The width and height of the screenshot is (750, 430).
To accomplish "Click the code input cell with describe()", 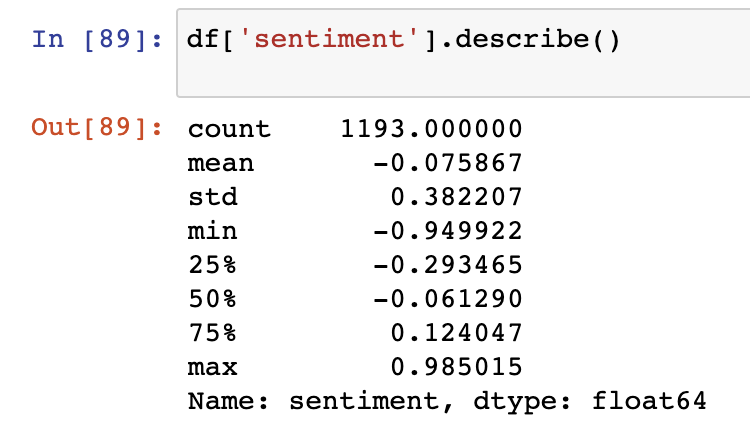I will (463, 53).
